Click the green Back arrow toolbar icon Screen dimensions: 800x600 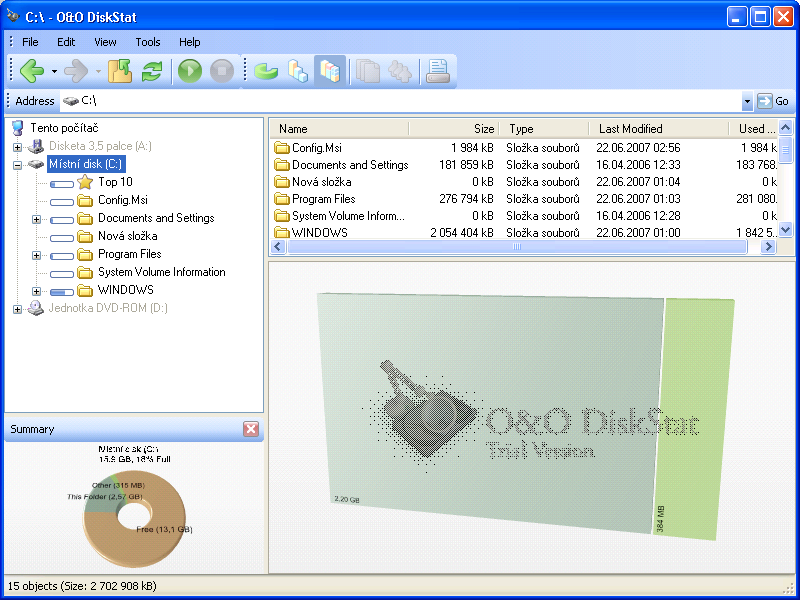coord(32,71)
